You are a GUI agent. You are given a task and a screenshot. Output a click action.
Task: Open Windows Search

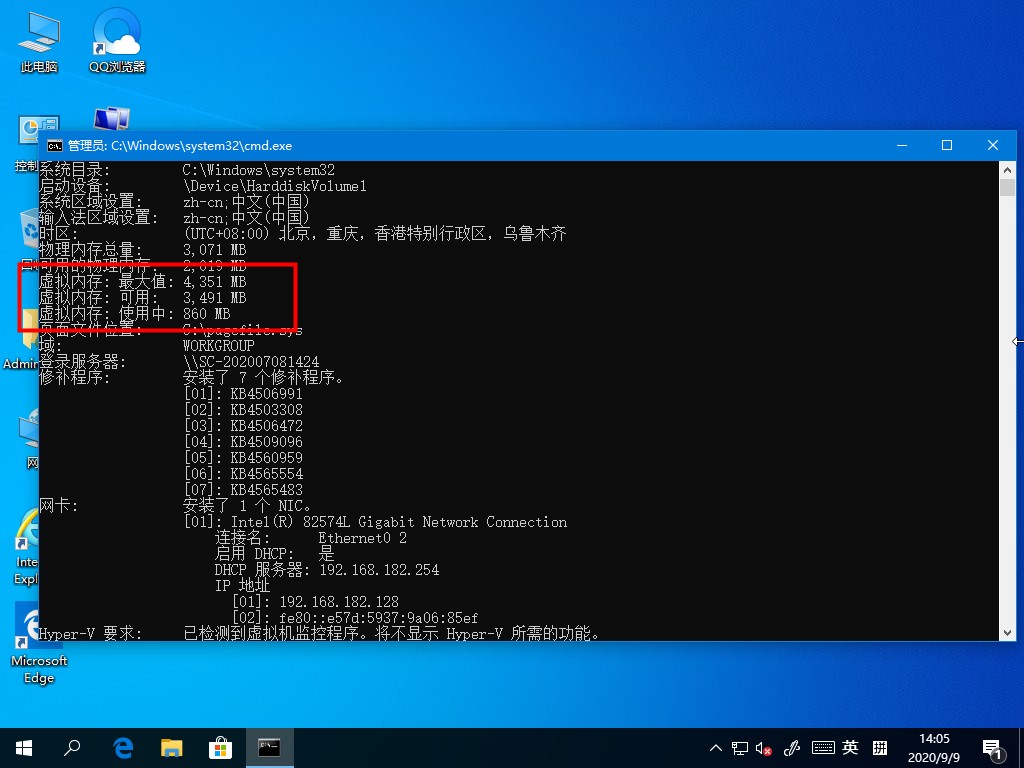coord(71,747)
